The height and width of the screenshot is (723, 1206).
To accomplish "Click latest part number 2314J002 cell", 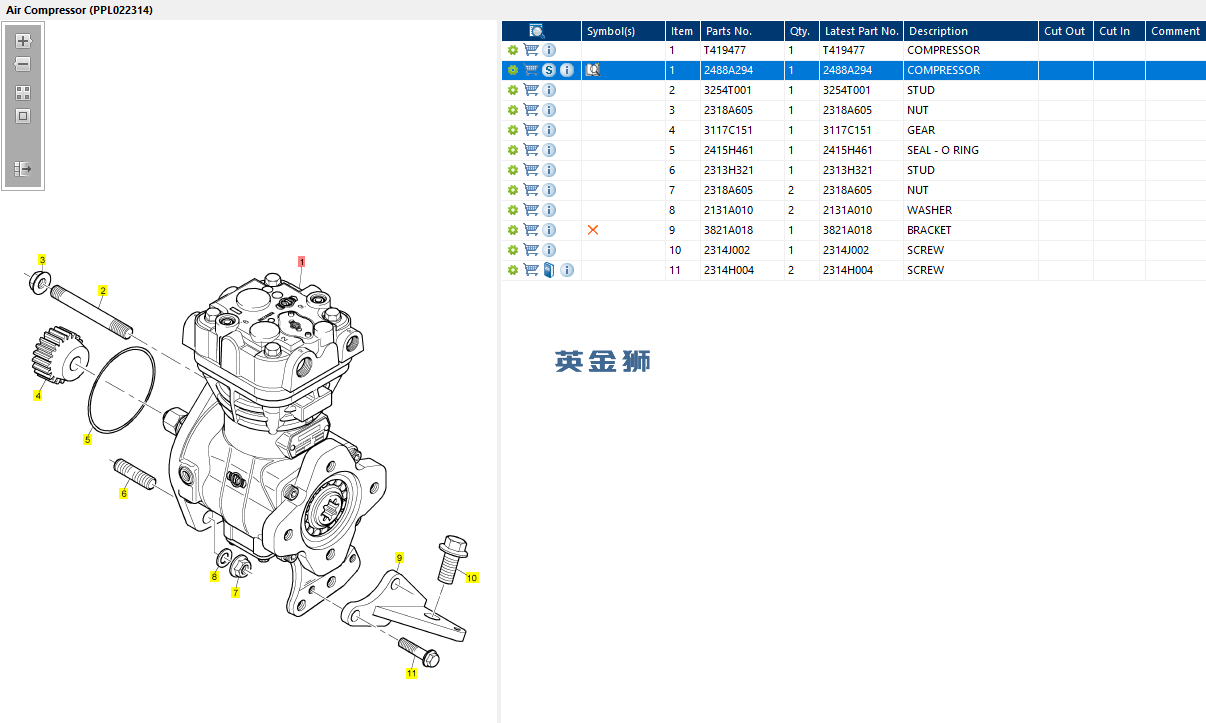I will point(862,250).
